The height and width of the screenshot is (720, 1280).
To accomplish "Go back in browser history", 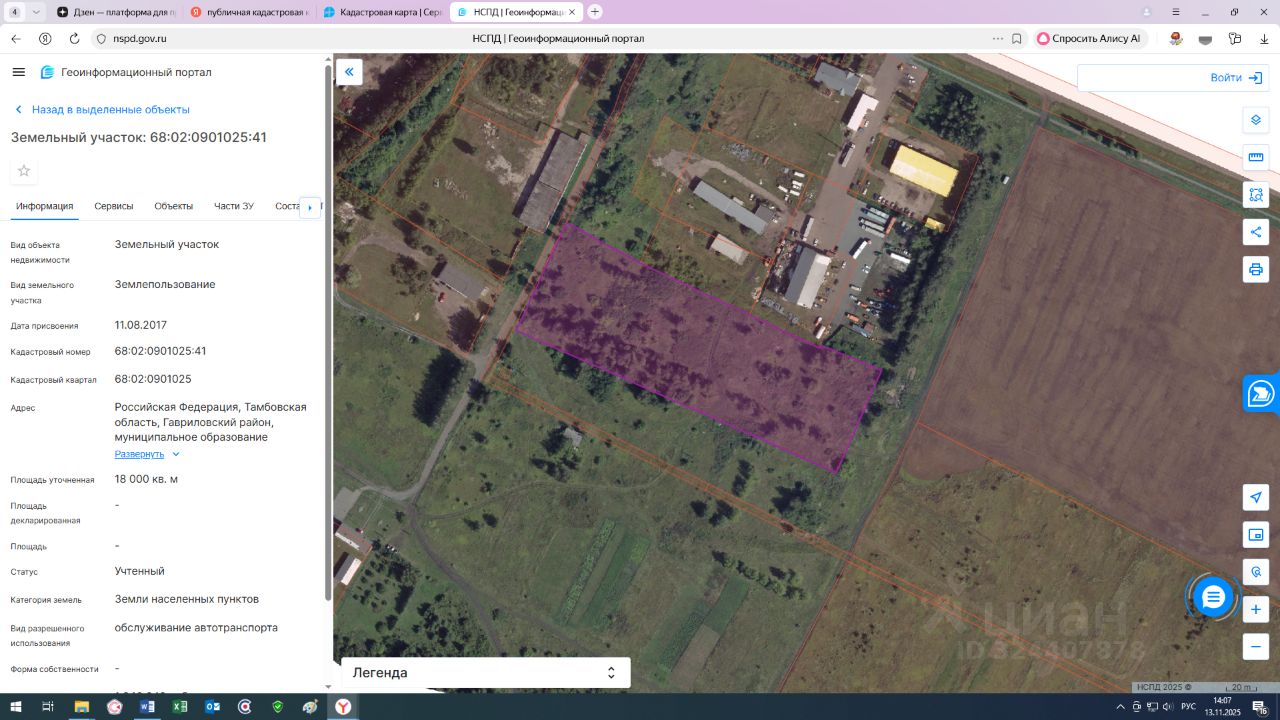I will 15,39.
